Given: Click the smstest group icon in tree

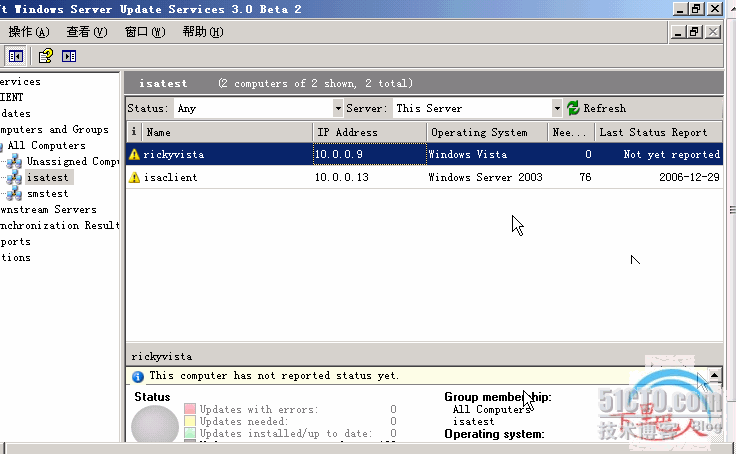Looking at the screenshot, I should point(14,193).
